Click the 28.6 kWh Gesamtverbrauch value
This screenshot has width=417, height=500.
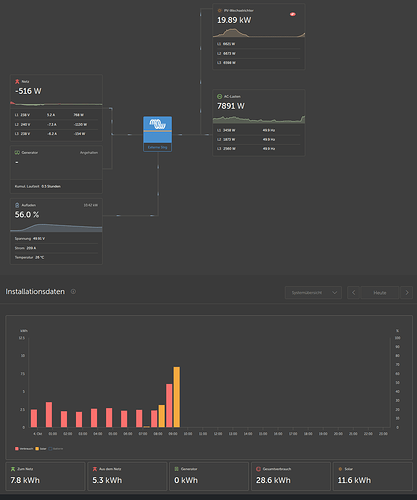(273, 480)
